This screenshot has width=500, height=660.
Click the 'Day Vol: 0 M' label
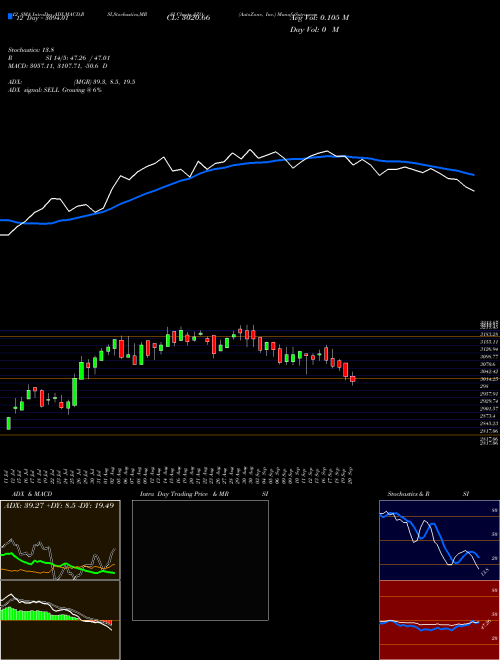314,29
